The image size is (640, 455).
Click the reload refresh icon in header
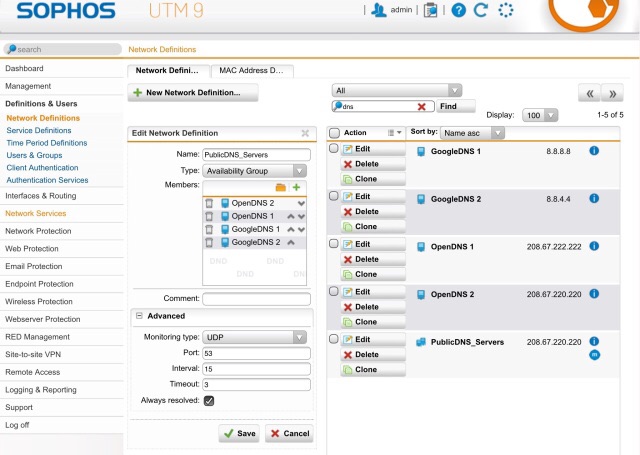pos(481,10)
